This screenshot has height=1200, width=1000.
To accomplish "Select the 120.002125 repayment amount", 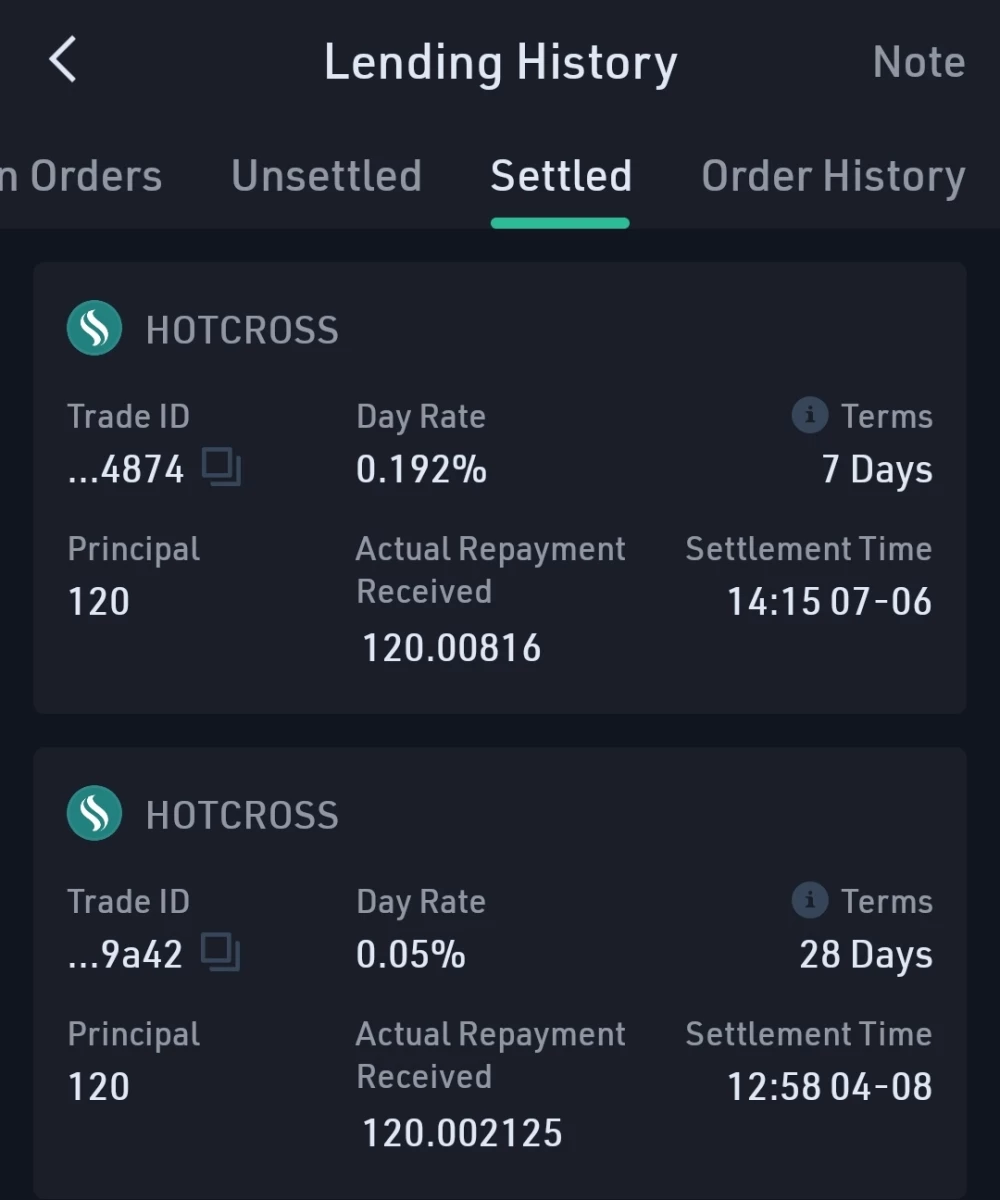I will pos(462,1133).
